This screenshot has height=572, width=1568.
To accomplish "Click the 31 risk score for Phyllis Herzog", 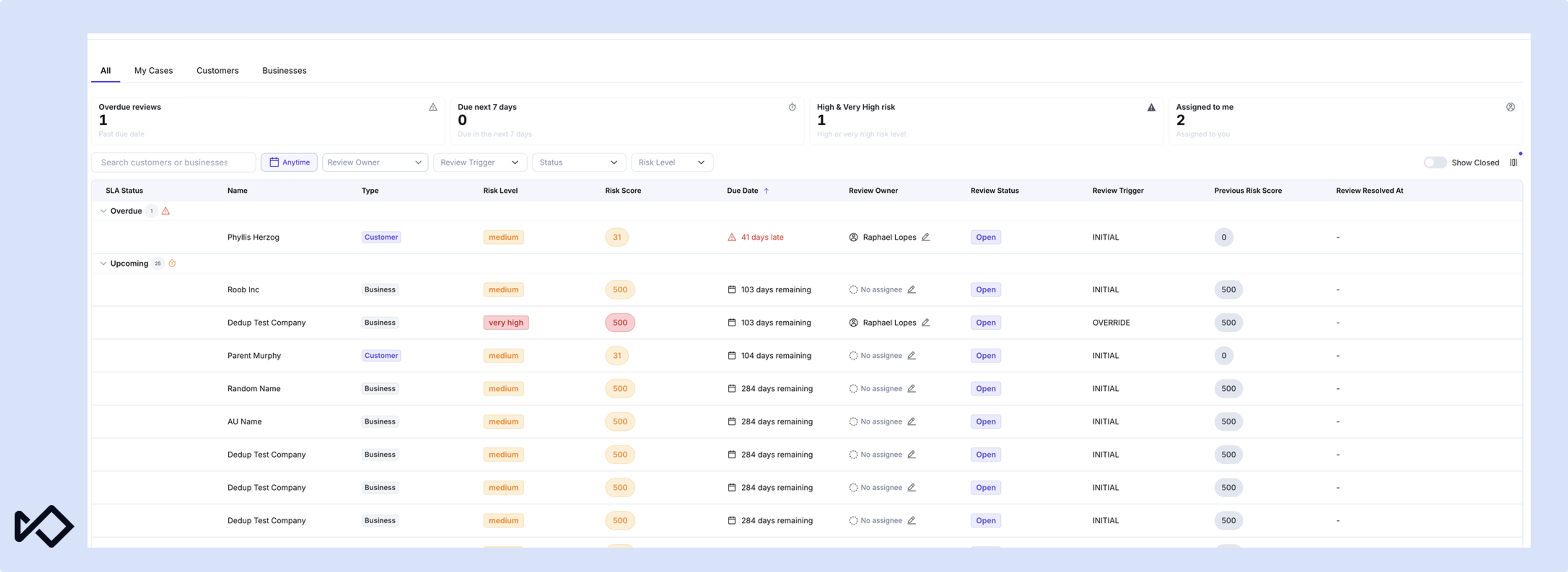I will [617, 237].
